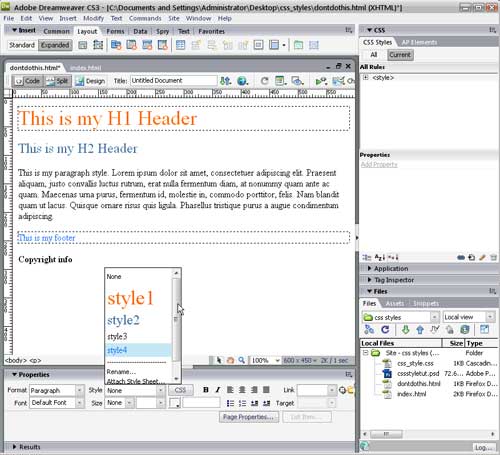The image size is (500, 455).
Task: Expand the Results panel
Action: (26, 447)
